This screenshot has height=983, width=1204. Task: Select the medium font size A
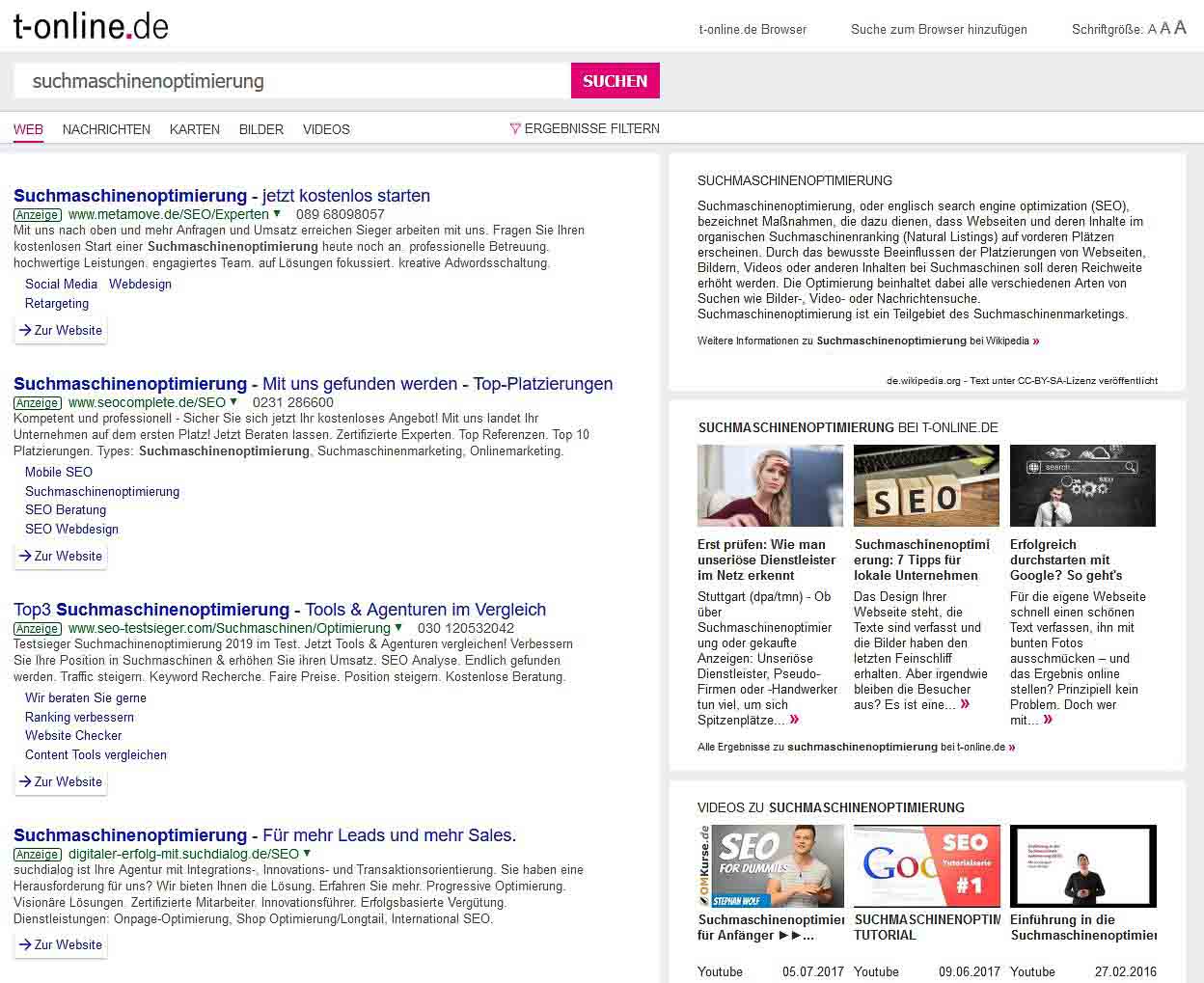click(1164, 29)
